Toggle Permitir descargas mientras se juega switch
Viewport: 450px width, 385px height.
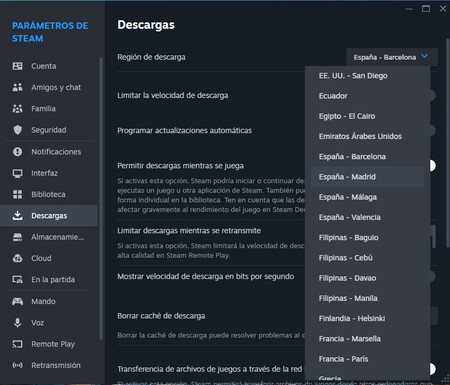432,166
